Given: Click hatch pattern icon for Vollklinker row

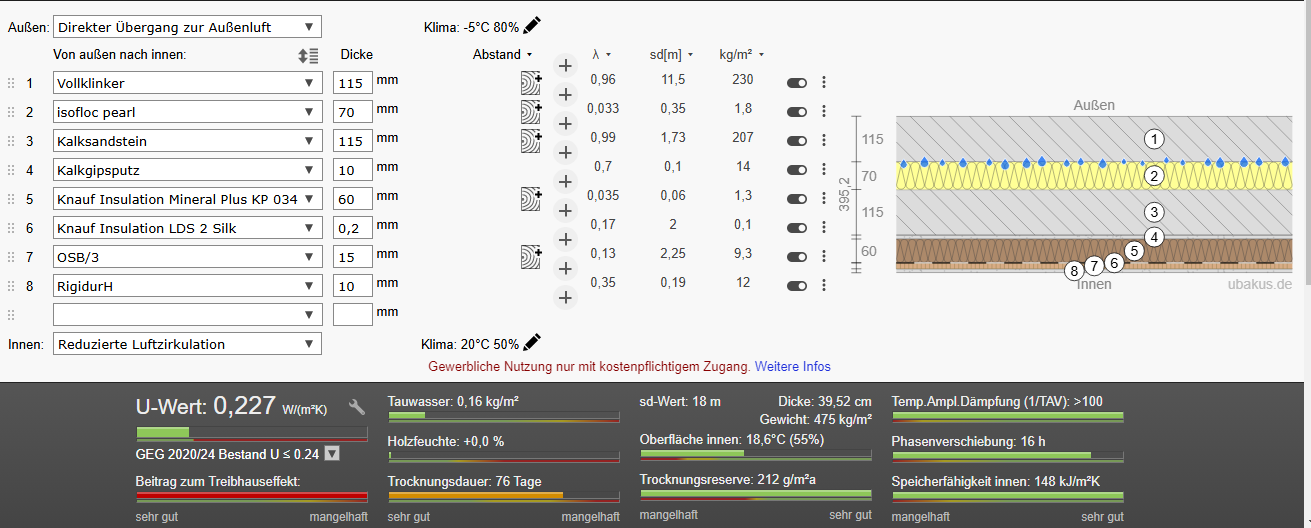Looking at the screenshot, I should pos(530,83).
